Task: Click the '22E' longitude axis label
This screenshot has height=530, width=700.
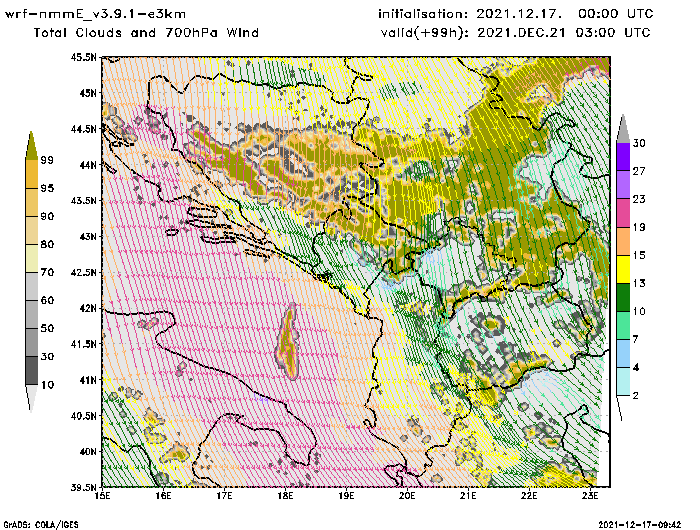Action: (x=529, y=496)
